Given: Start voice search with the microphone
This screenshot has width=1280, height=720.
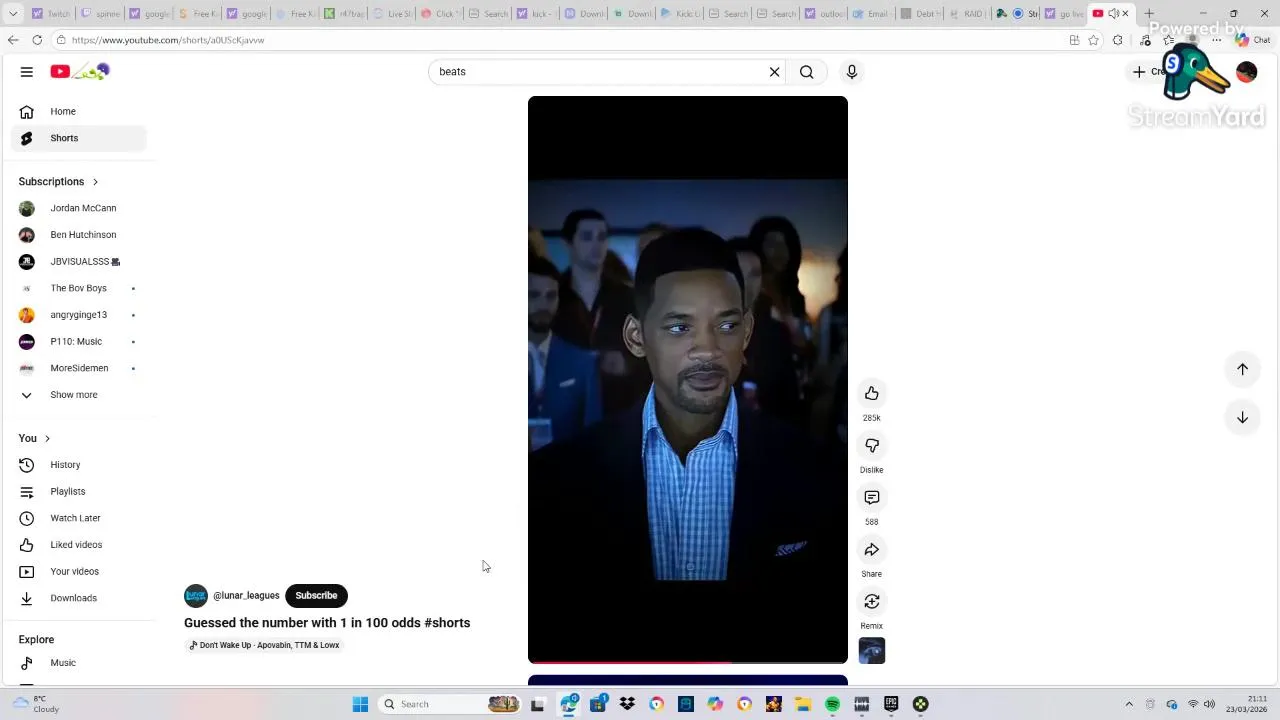Looking at the screenshot, I should coord(852,72).
